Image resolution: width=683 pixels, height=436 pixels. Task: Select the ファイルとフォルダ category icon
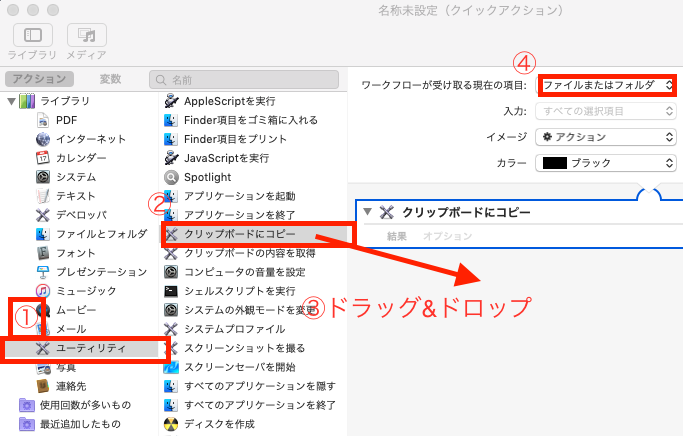(x=43, y=234)
